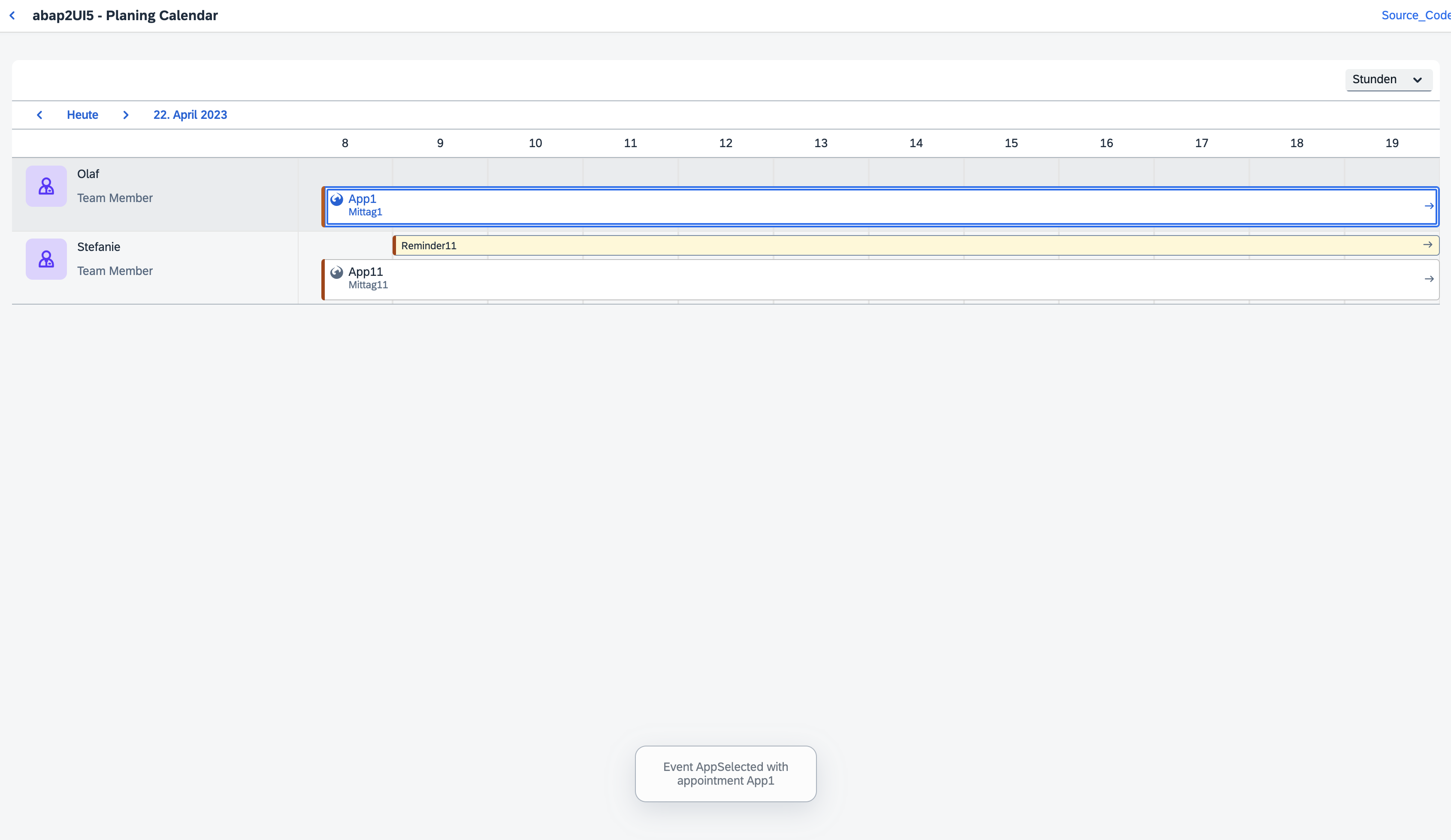Click the continuation arrow on Reminder11

click(x=1428, y=245)
